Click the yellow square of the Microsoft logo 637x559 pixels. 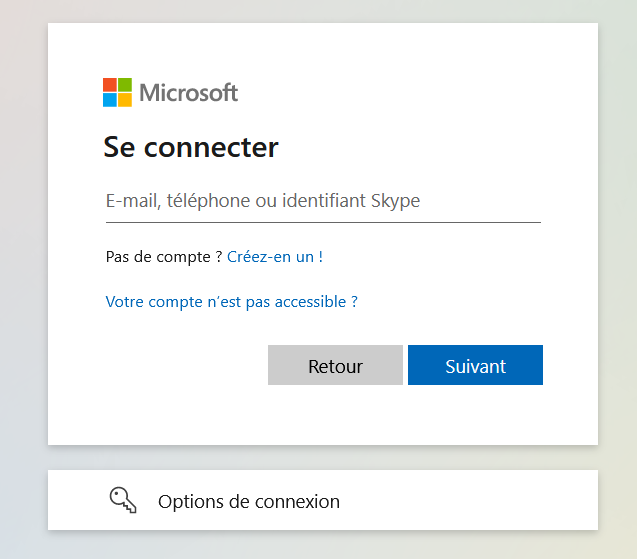tap(125, 100)
